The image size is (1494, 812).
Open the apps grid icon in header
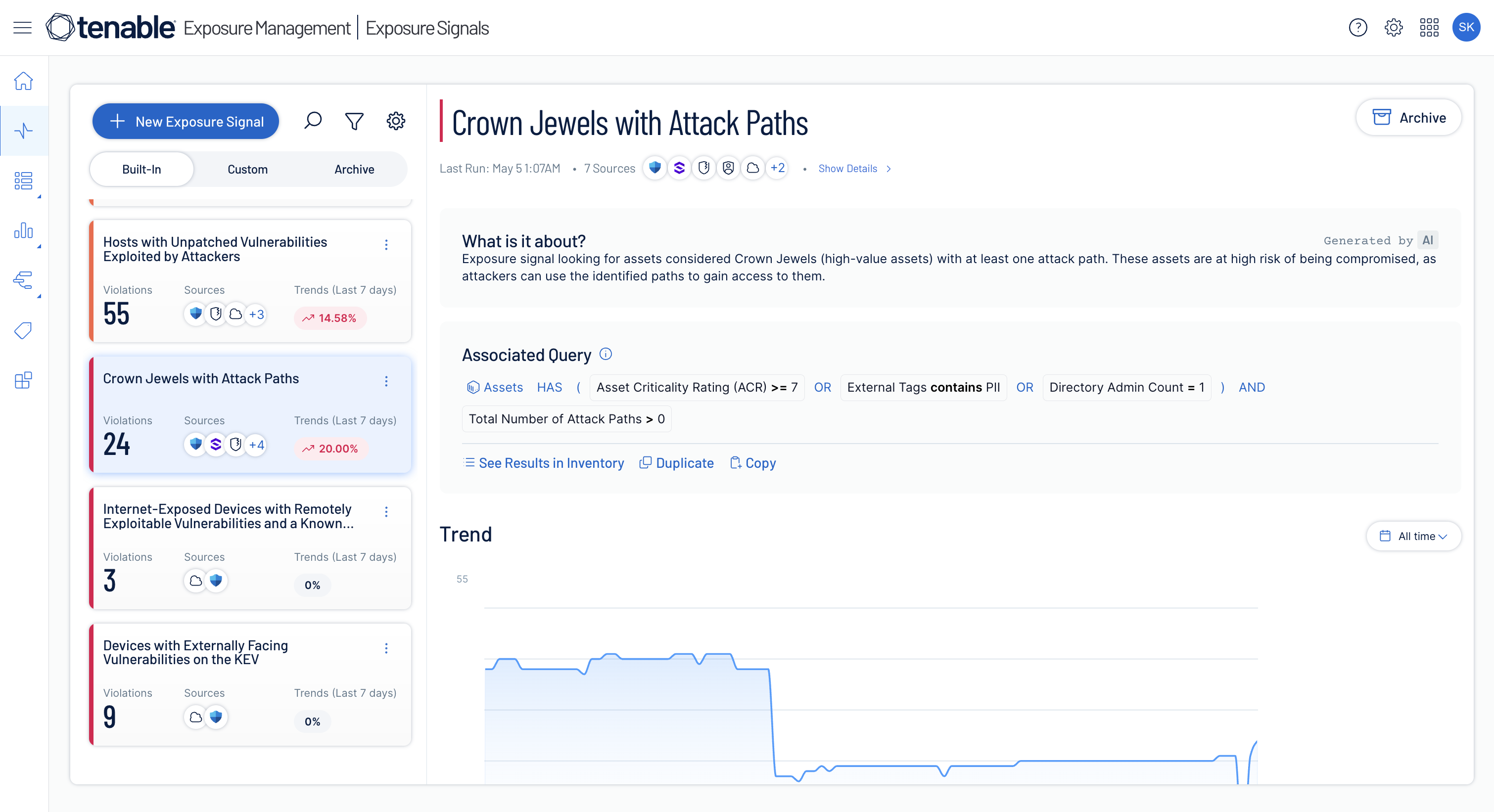click(1429, 27)
